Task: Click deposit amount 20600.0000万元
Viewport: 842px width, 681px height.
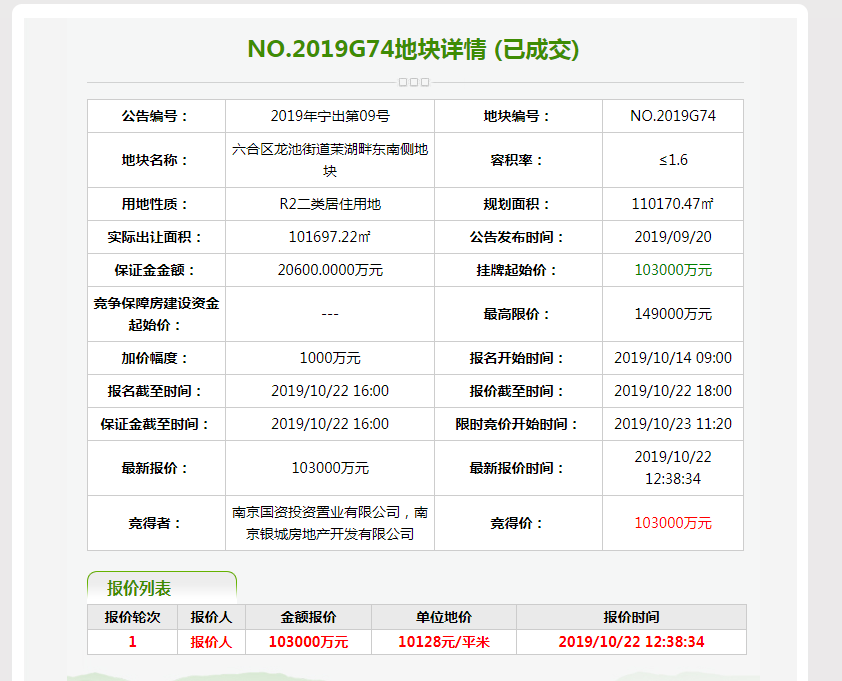Action: click(330, 270)
